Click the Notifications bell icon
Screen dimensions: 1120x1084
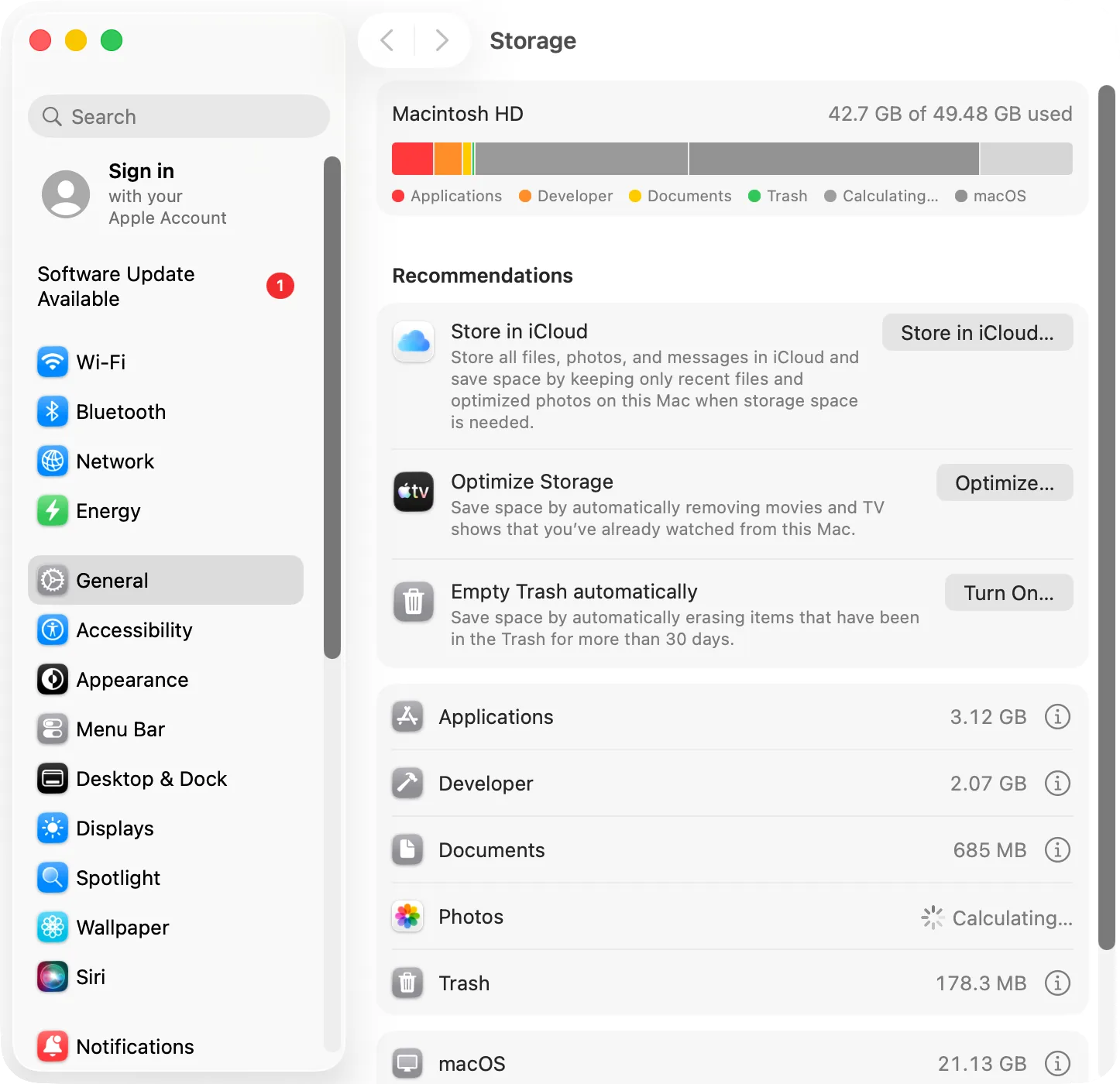pyautogui.click(x=53, y=1046)
